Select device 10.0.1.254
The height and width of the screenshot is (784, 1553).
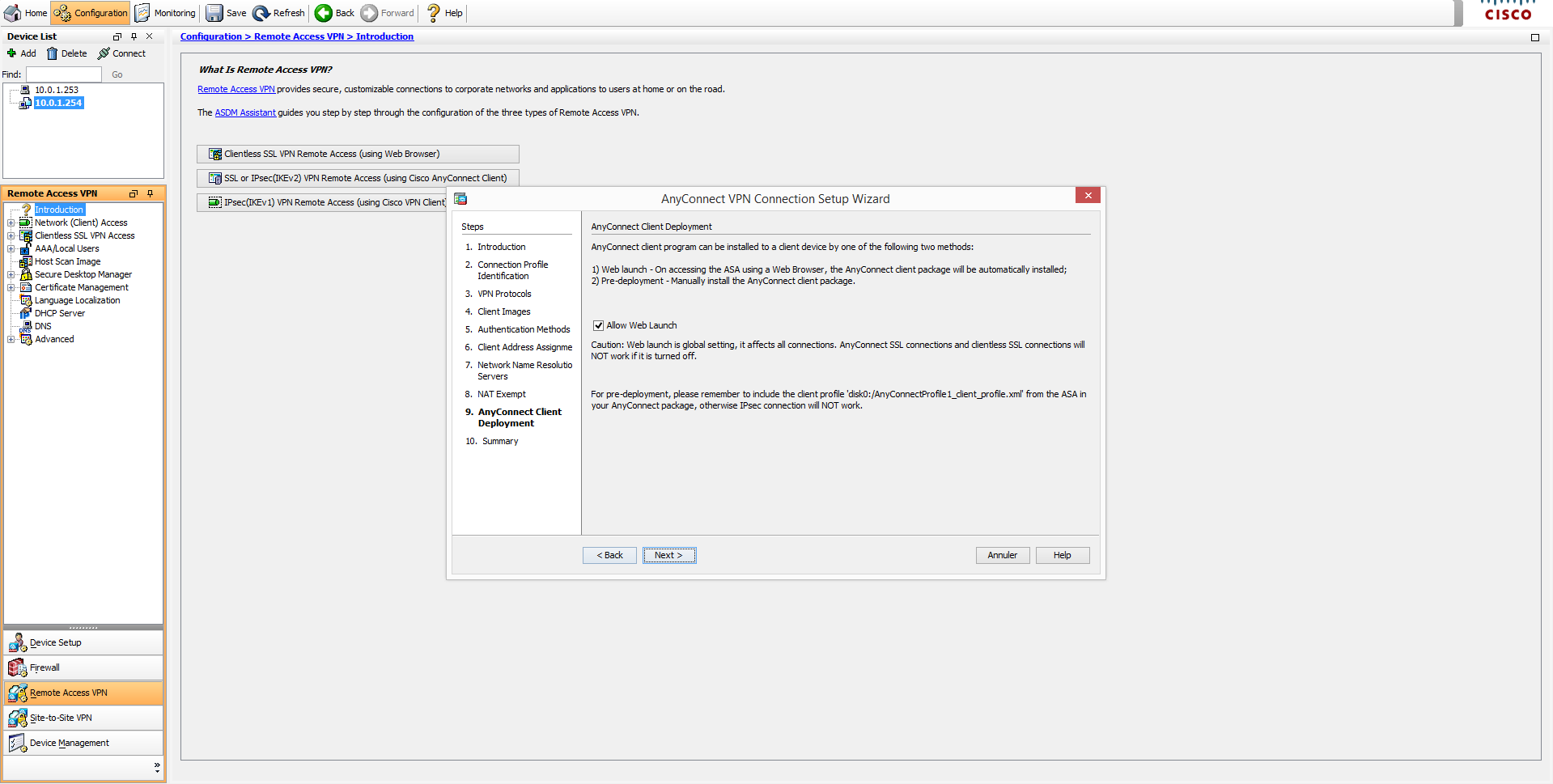(58, 103)
